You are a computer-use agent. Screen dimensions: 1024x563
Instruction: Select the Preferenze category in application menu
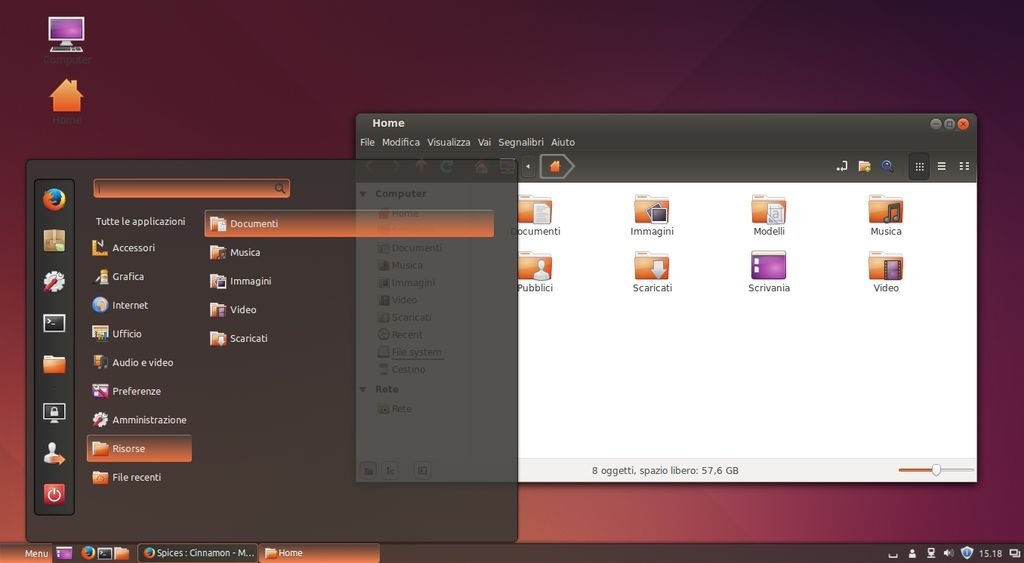pyautogui.click(x=136, y=391)
